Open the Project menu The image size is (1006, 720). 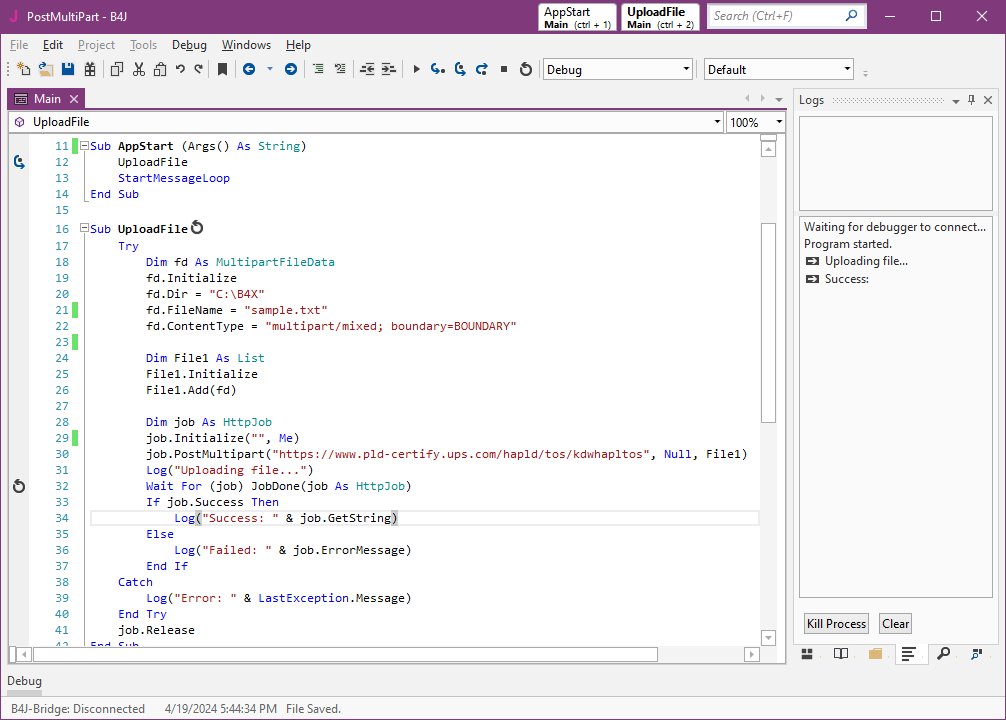point(96,45)
